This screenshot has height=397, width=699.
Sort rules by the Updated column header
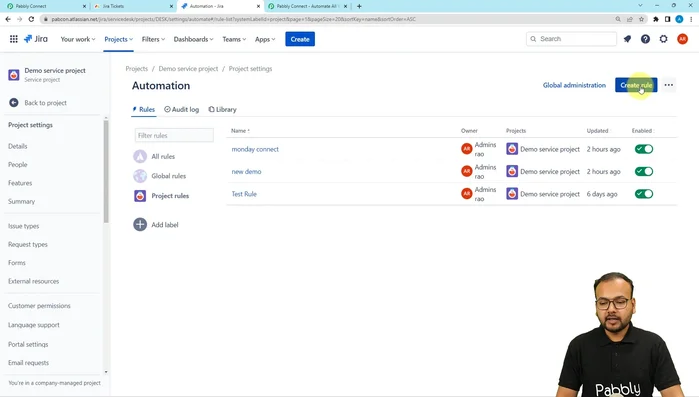tap(598, 131)
